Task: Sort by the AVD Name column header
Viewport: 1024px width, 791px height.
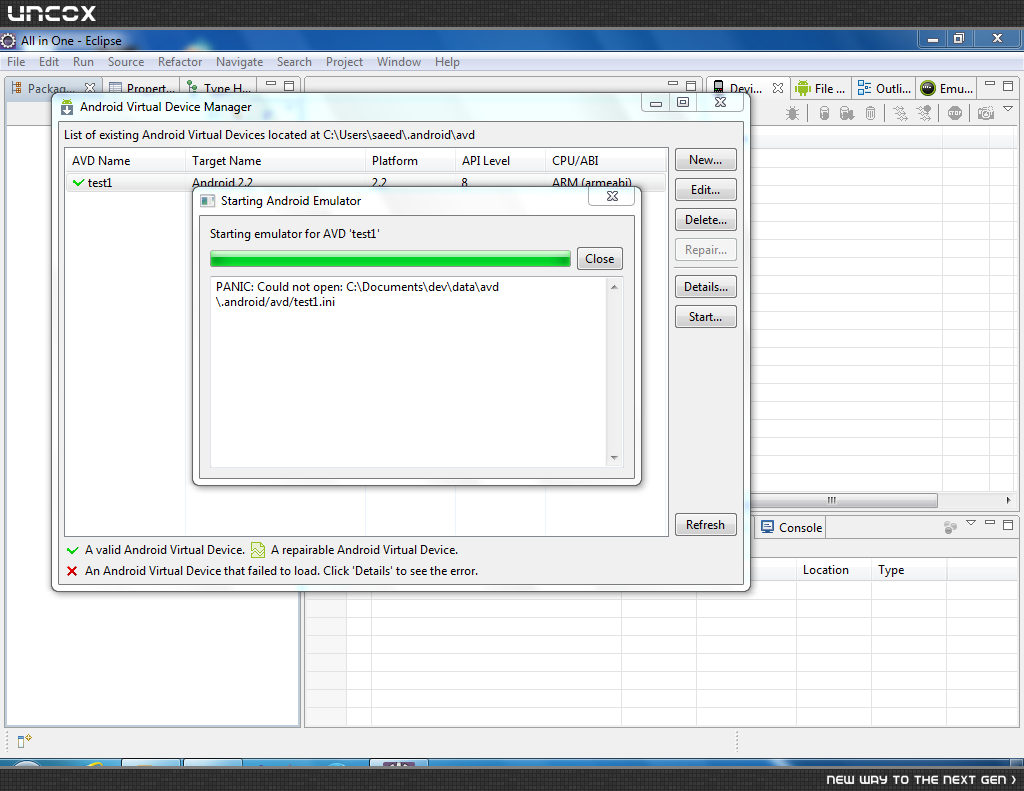Action: [125, 161]
